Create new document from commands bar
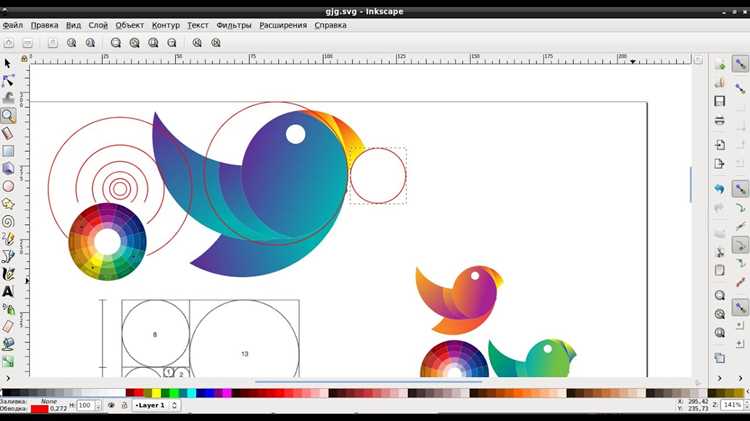 [719, 64]
